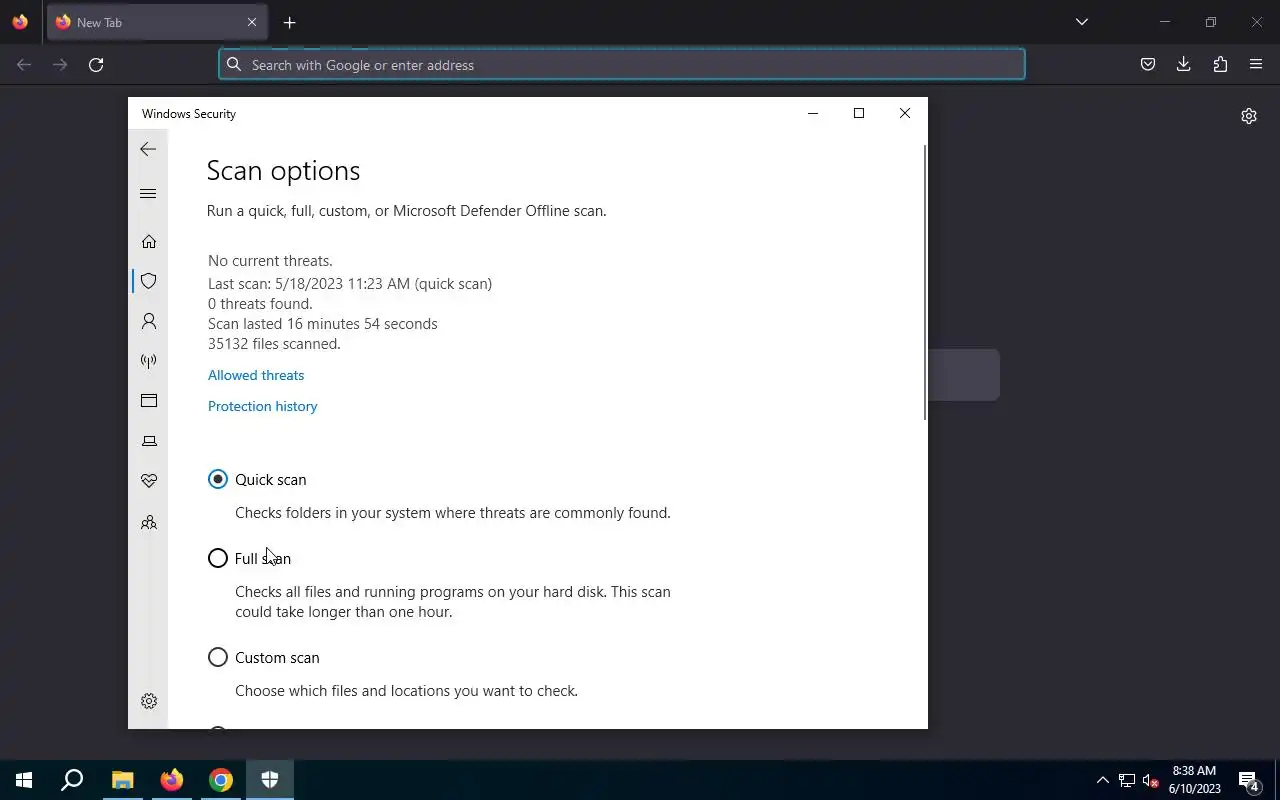The image size is (1280, 800).
Task: Open the Home section in Windows Security
Action: click(x=149, y=241)
